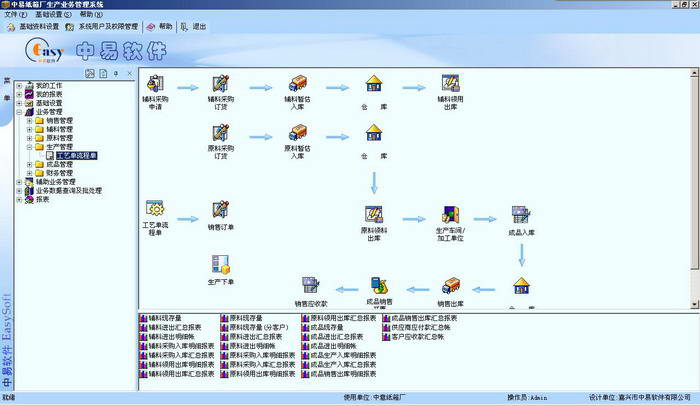Image resolution: width=700 pixels, height=406 pixels.
Task: Open the 文件(F) menu
Action: click(x=16, y=14)
